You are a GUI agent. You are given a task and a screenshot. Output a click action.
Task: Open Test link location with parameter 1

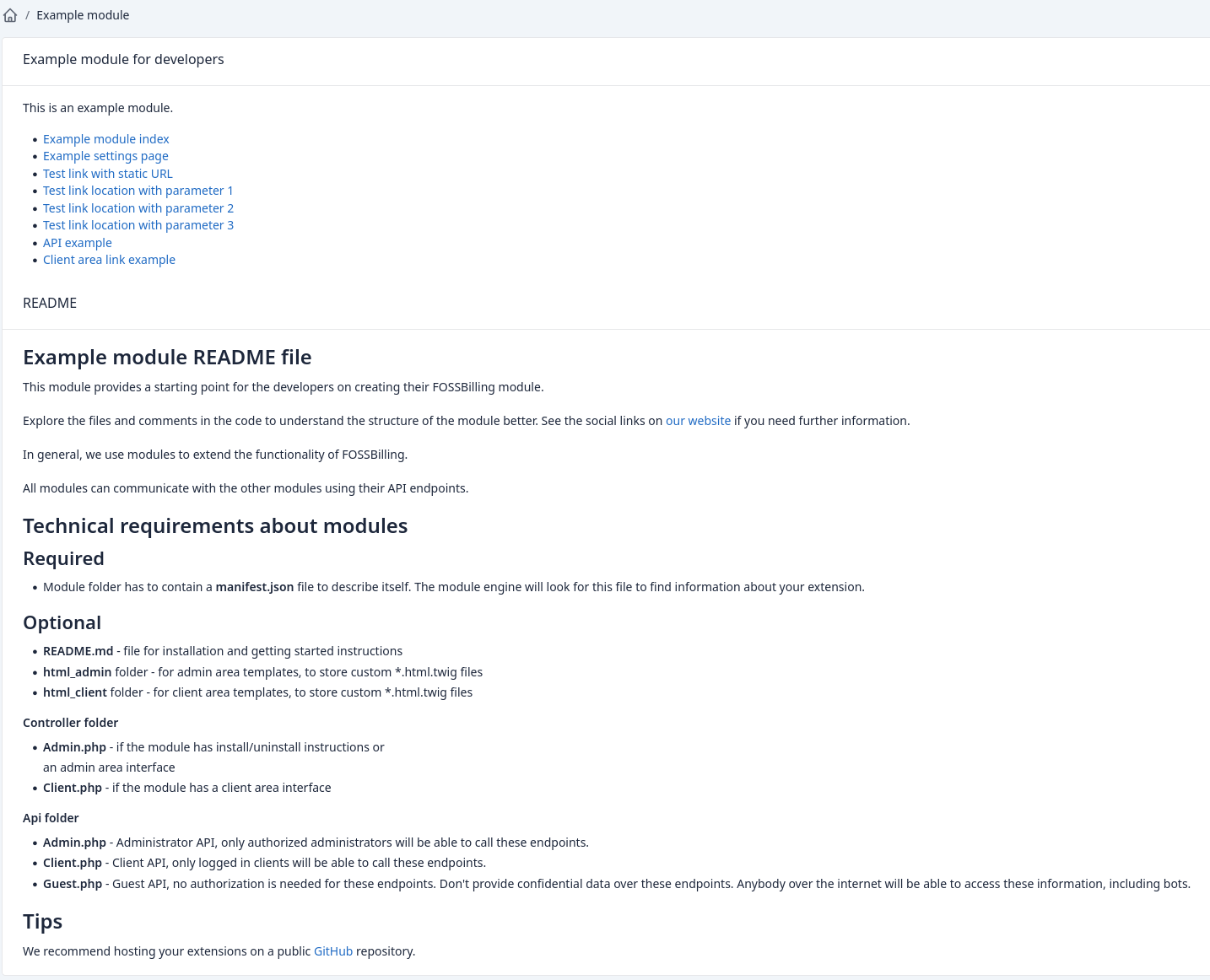(138, 191)
